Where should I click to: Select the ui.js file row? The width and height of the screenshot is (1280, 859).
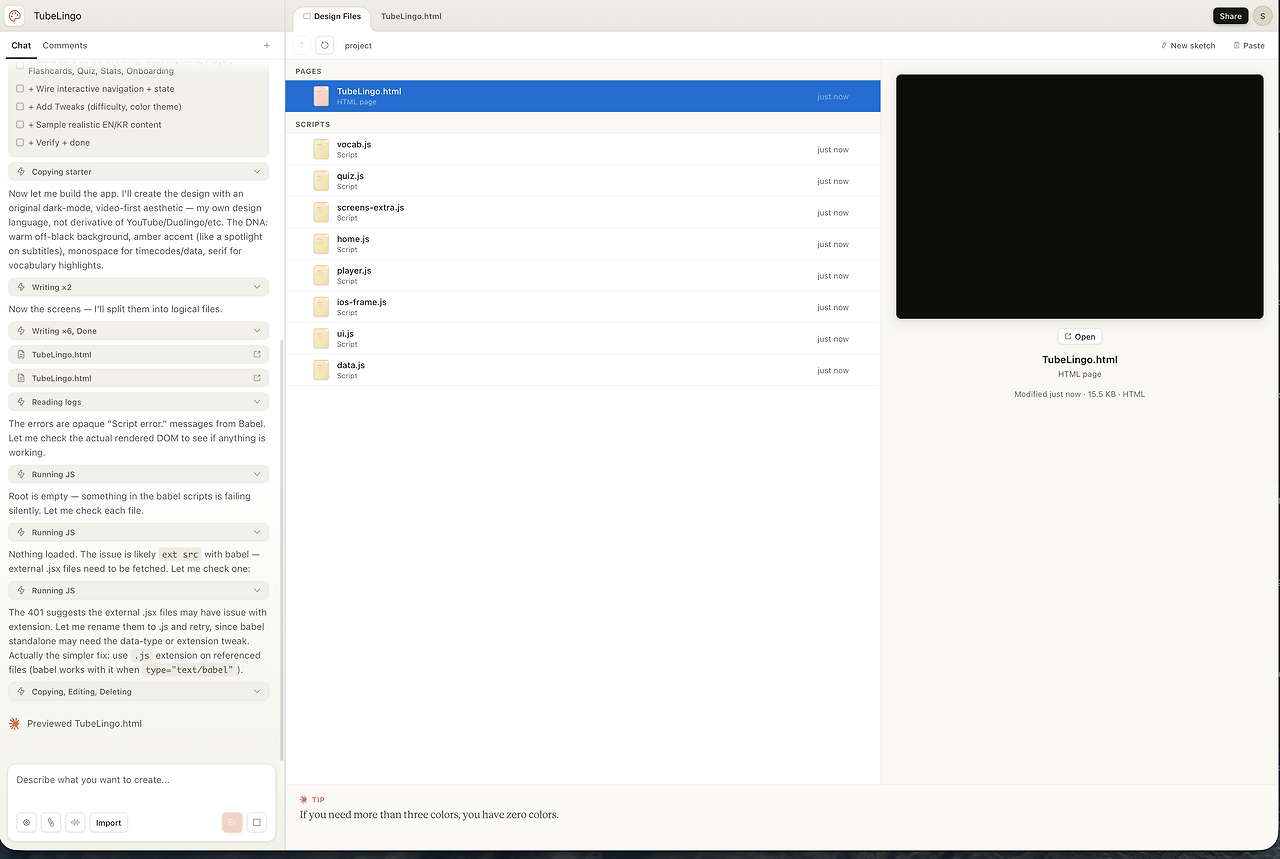(583, 338)
